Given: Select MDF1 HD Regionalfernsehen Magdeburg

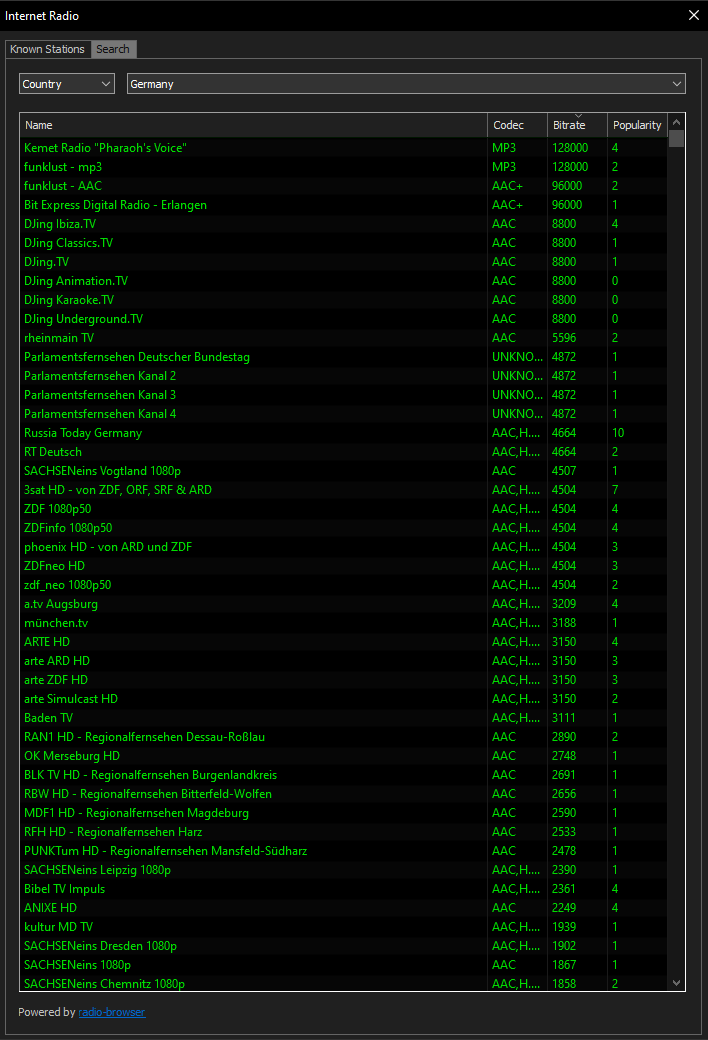Looking at the screenshot, I should click(343, 813).
